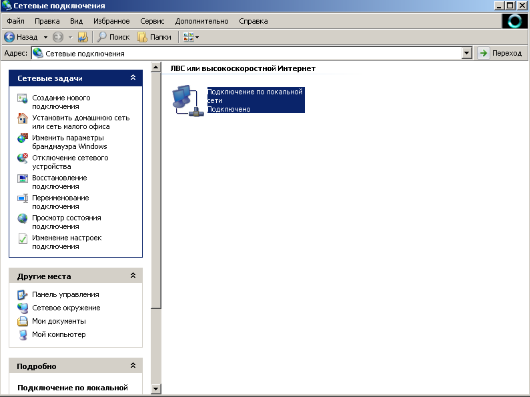Click the Восстановление подключения icon
This screenshot has height=397, width=530.
click(22, 178)
